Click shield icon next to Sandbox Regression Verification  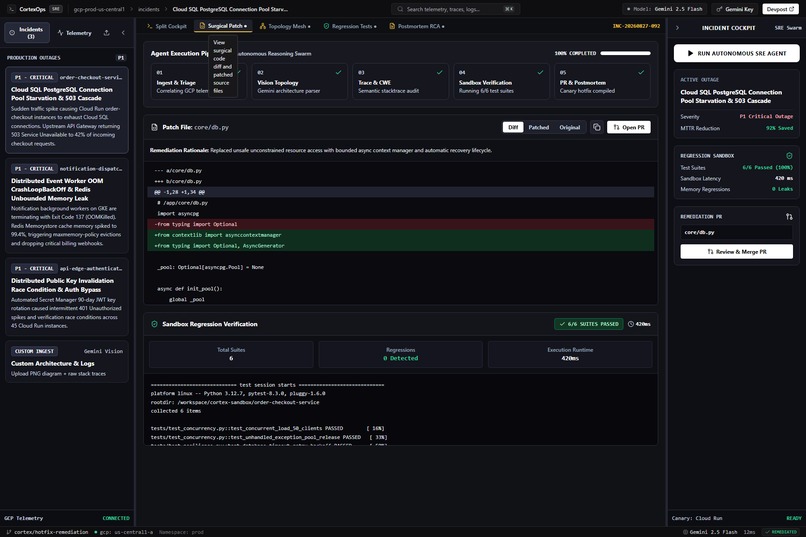(154, 324)
